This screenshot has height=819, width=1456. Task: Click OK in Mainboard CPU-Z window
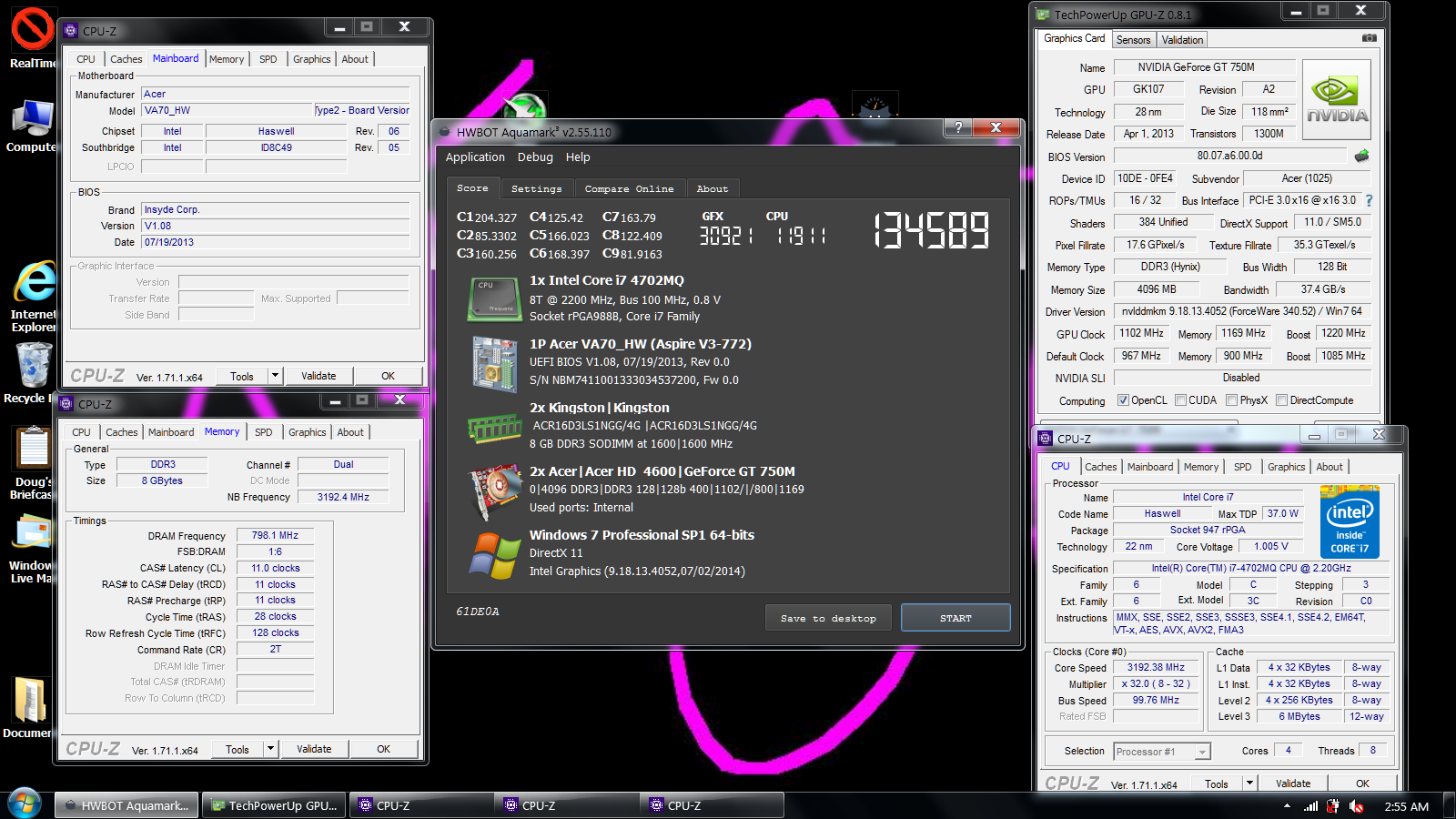pos(388,376)
